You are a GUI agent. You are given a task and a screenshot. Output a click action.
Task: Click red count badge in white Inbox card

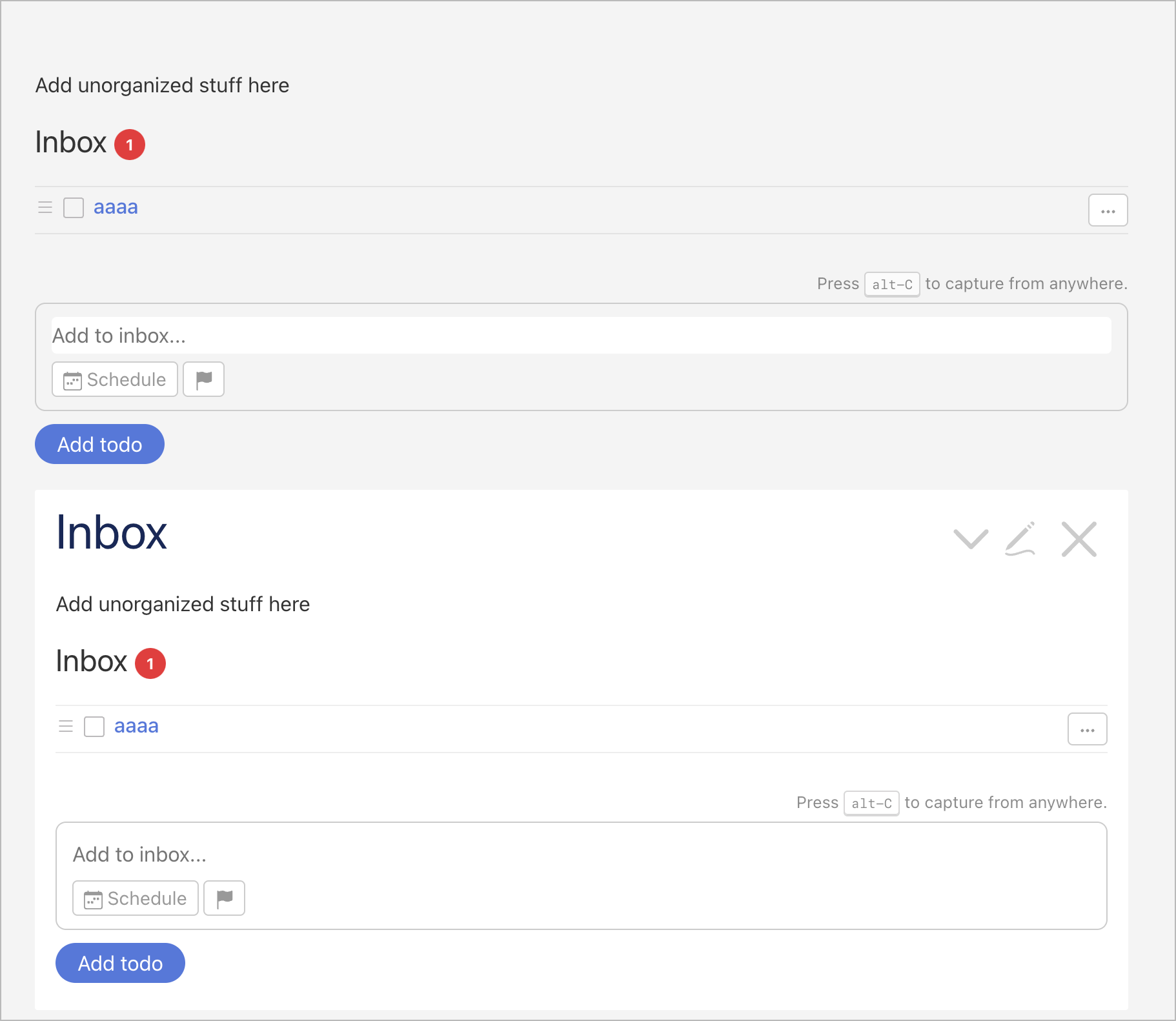(150, 663)
